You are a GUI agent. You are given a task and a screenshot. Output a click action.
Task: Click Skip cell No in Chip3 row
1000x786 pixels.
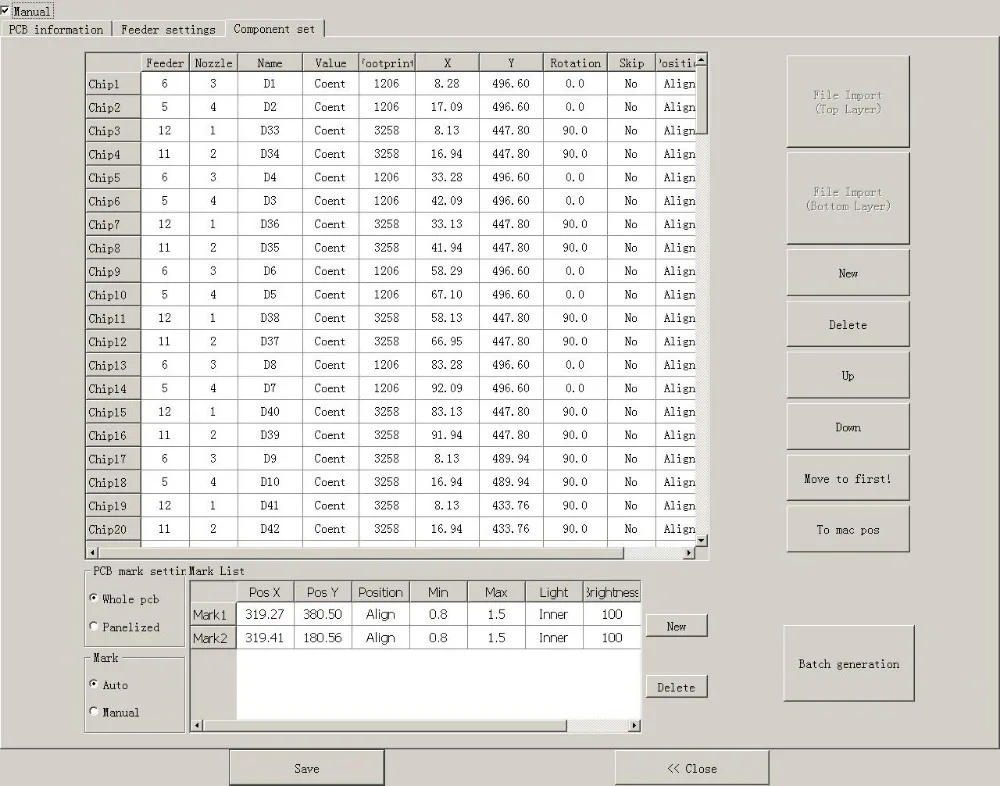coord(631,130)
